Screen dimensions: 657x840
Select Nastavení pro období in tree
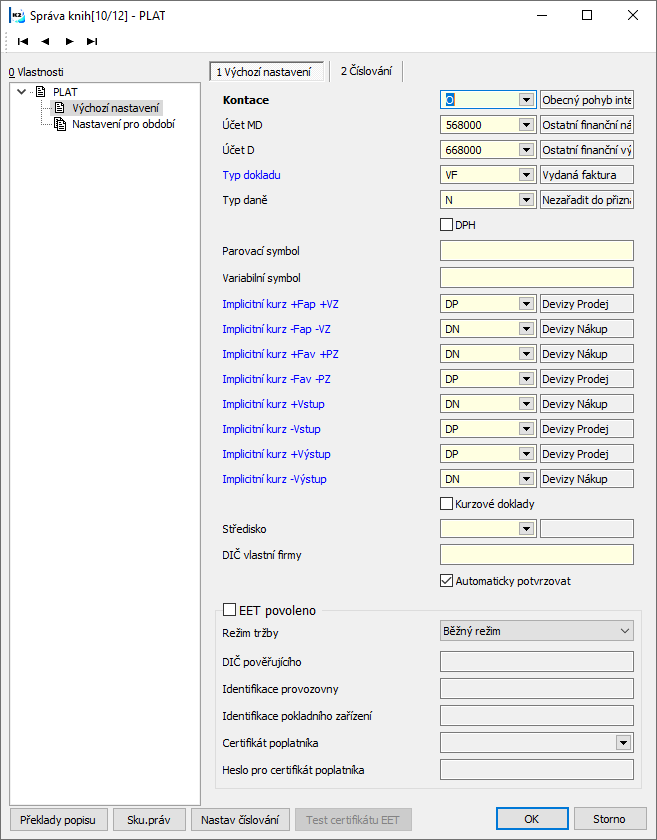click(123, 124)
